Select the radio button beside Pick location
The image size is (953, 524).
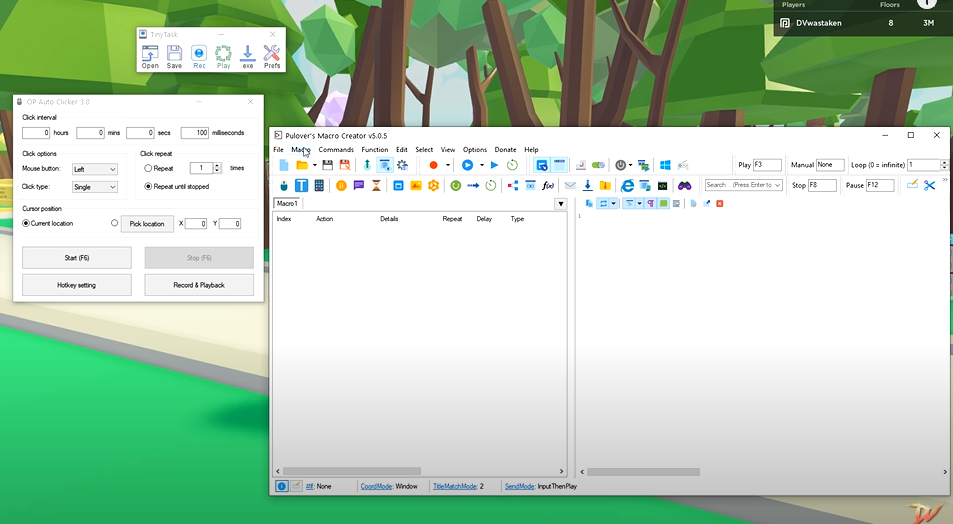pos(114,223)
